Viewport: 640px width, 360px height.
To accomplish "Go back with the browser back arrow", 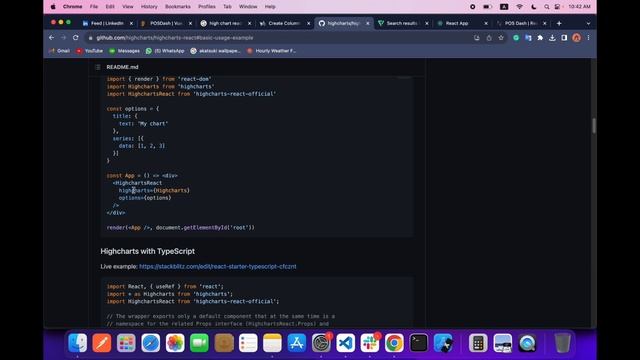I will click(x=51, y=38).
